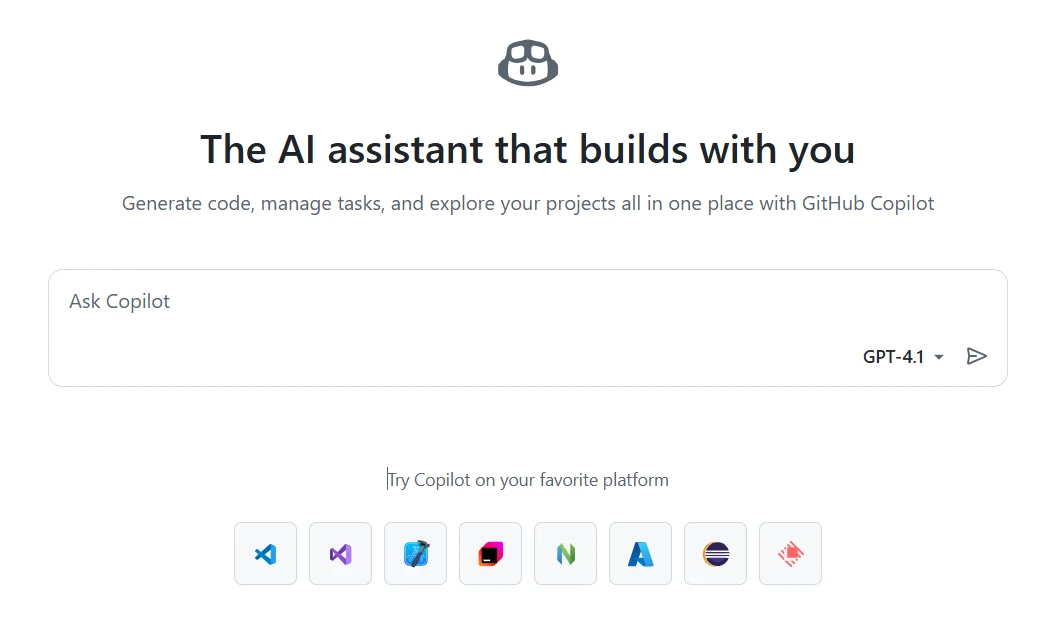This screenshot has height=641, width=1063.
Task: Click the Copilot chat box area
Action: [528, 327]
